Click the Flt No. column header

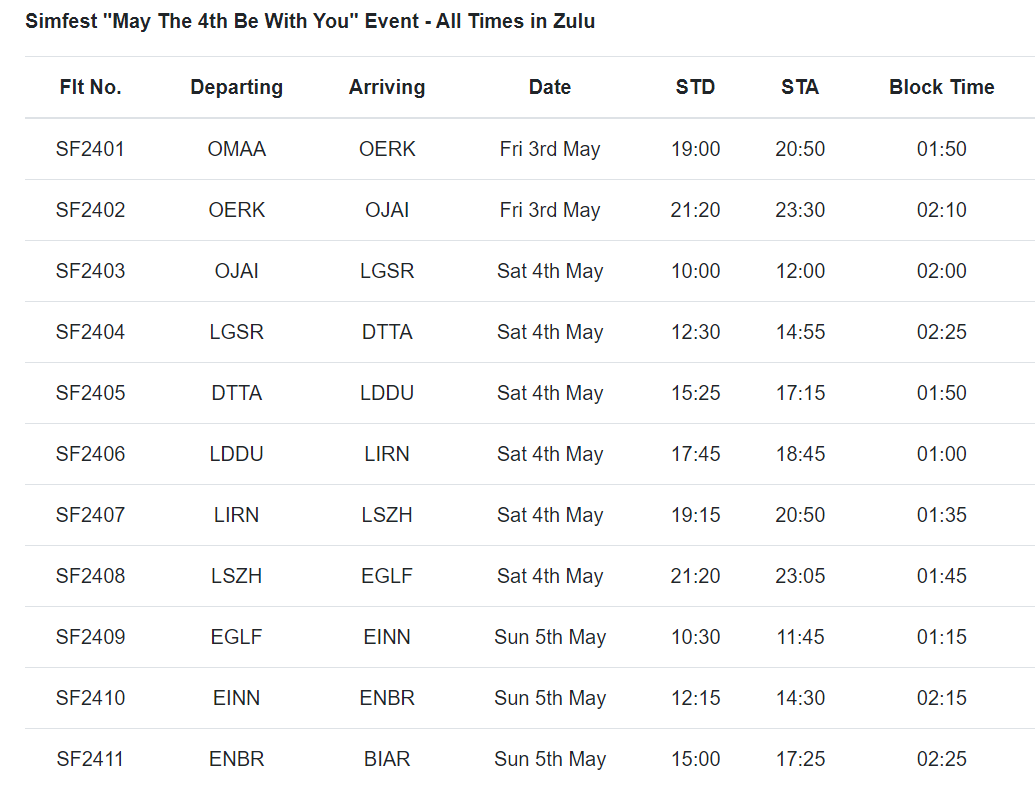(90, 87)
